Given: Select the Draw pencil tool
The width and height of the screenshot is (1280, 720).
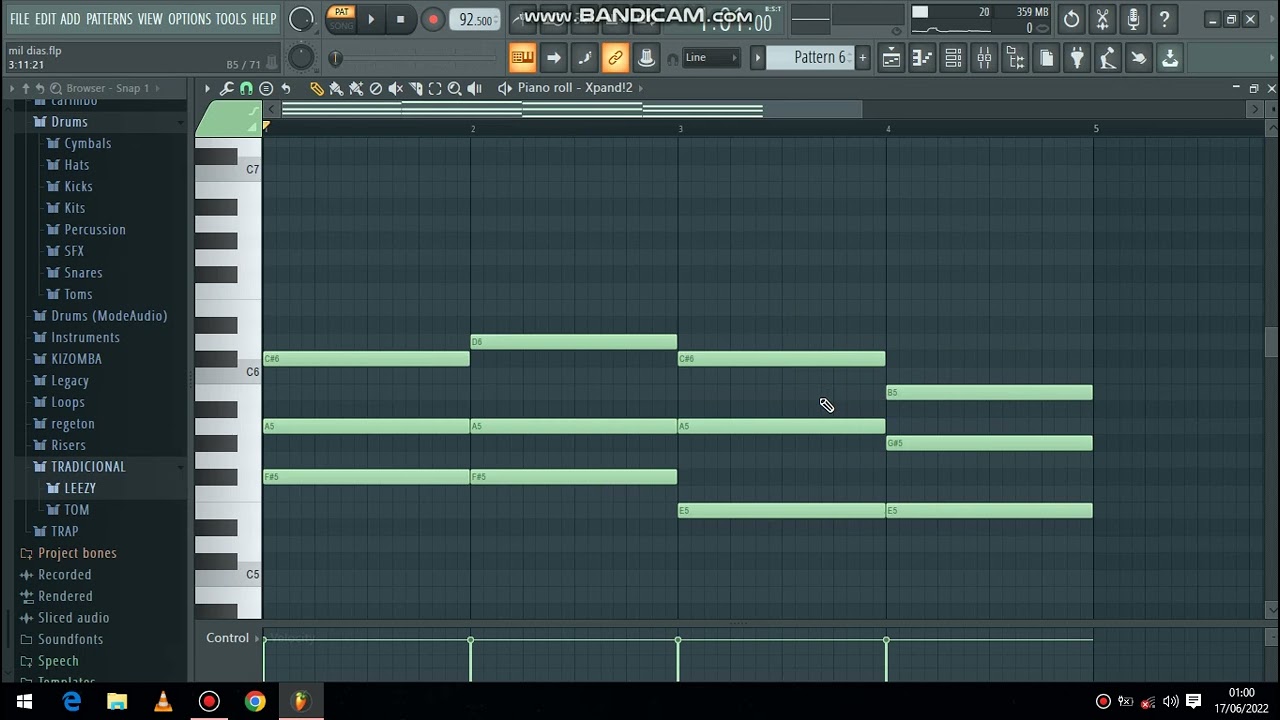Looking at the screenshot, I should click(x=316, y=88).
